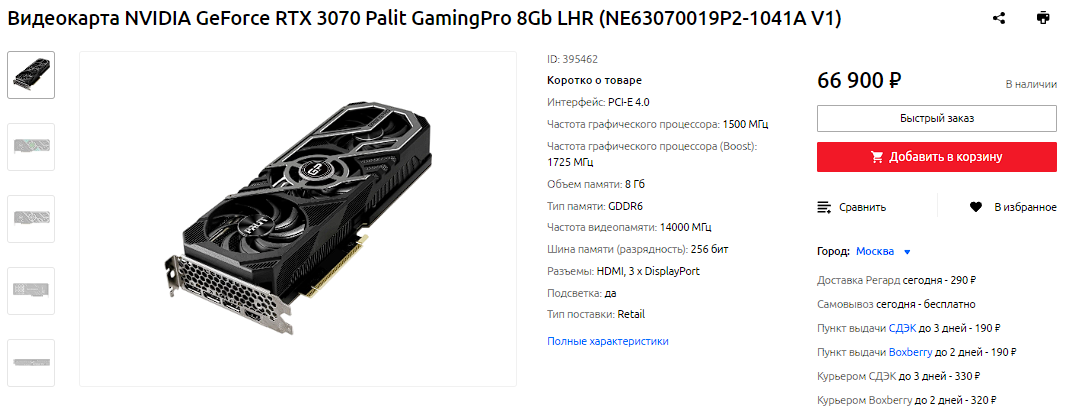The image size is (1072, 418).
Task: Open the city dropdown arrow next to Москва
Action: pos(907,252)
